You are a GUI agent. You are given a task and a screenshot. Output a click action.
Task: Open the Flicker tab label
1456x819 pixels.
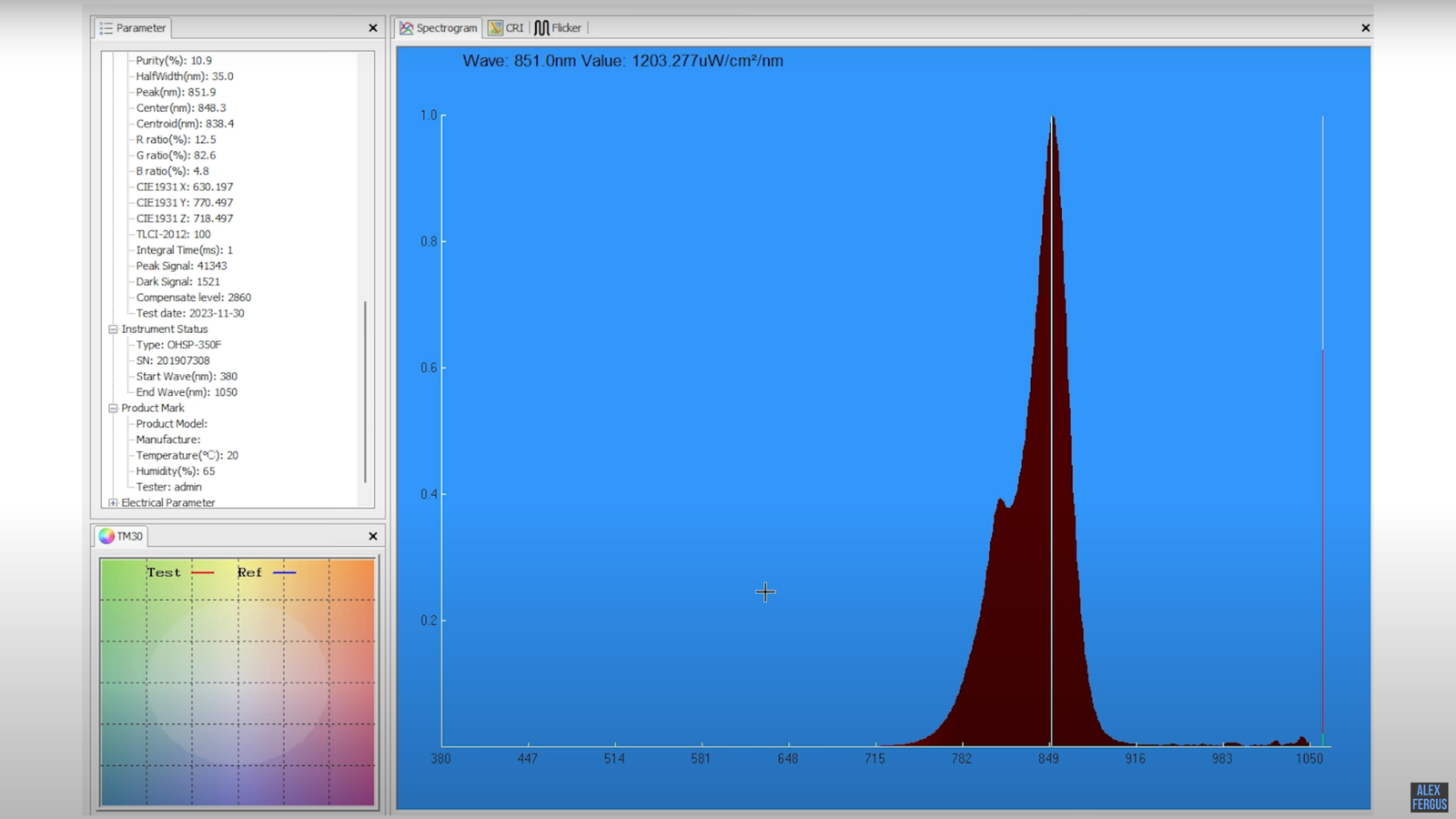pyautogui.click(x=566, y=28)
